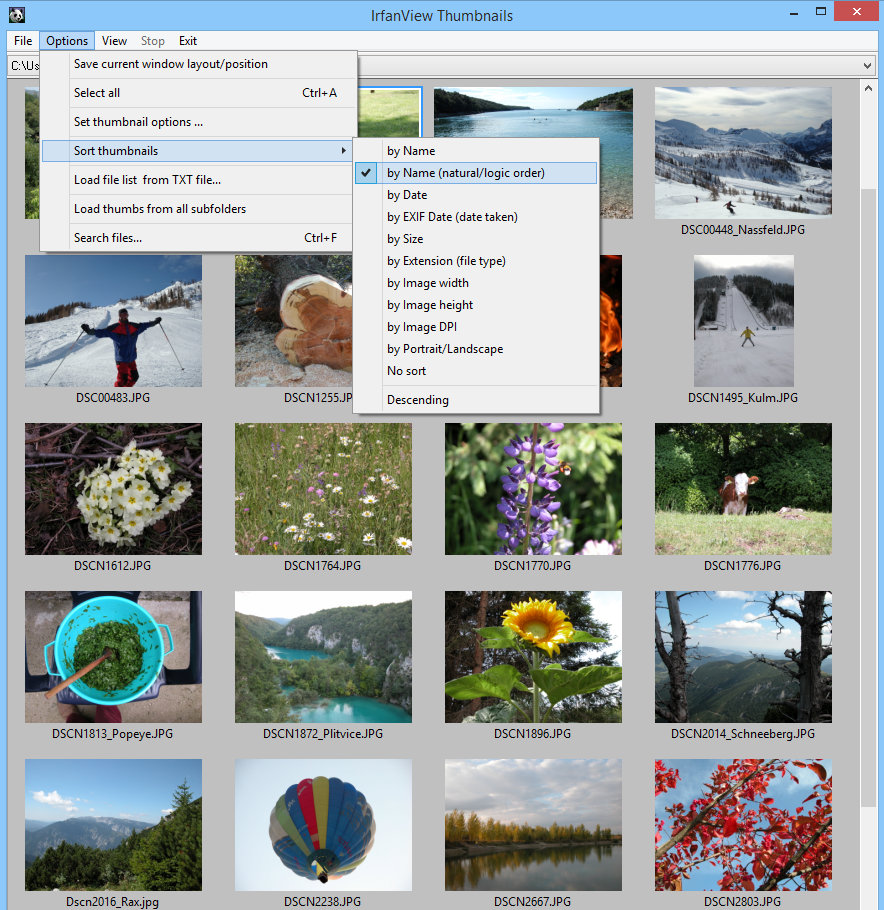Open the File menu
Viewport: 884px width, 910px height.
pyautogui.click(x=23, y=41)
